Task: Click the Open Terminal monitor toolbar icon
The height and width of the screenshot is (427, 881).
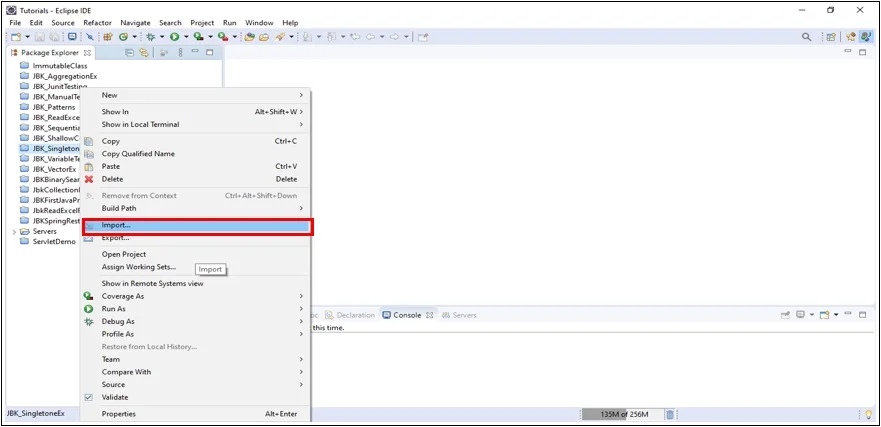Action: (72, 37)
